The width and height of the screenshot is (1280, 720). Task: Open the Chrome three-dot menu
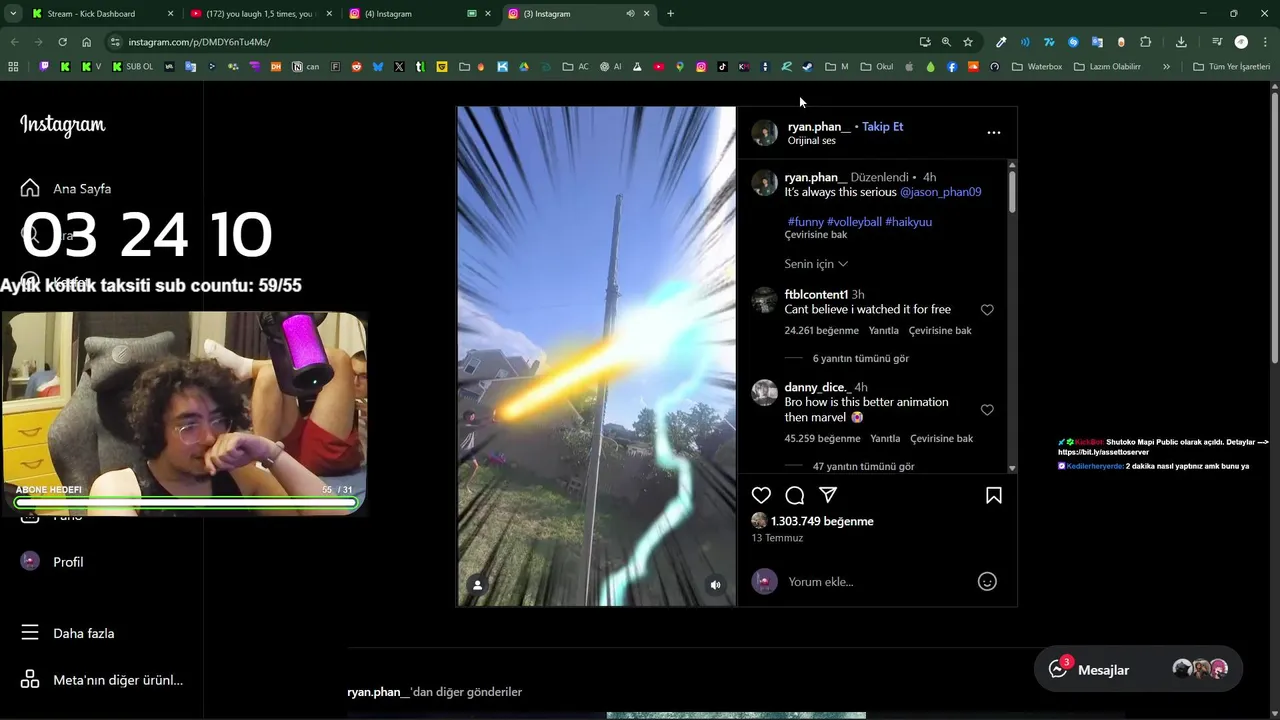point(1264,42)
